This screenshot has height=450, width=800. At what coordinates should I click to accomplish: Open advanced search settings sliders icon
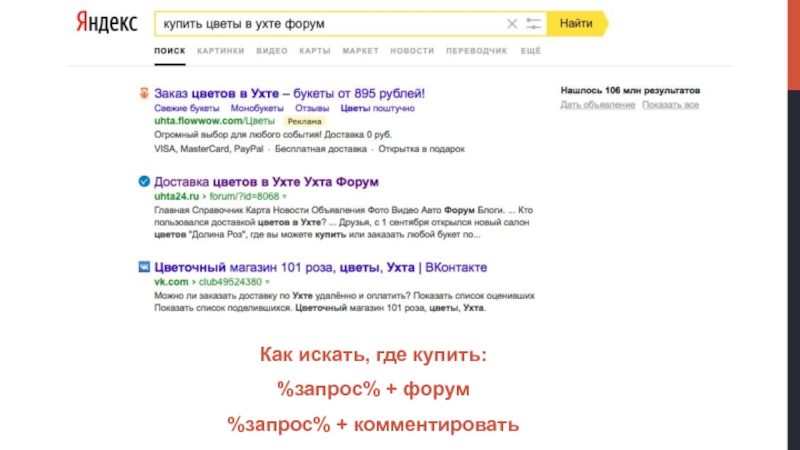(533, 23)
